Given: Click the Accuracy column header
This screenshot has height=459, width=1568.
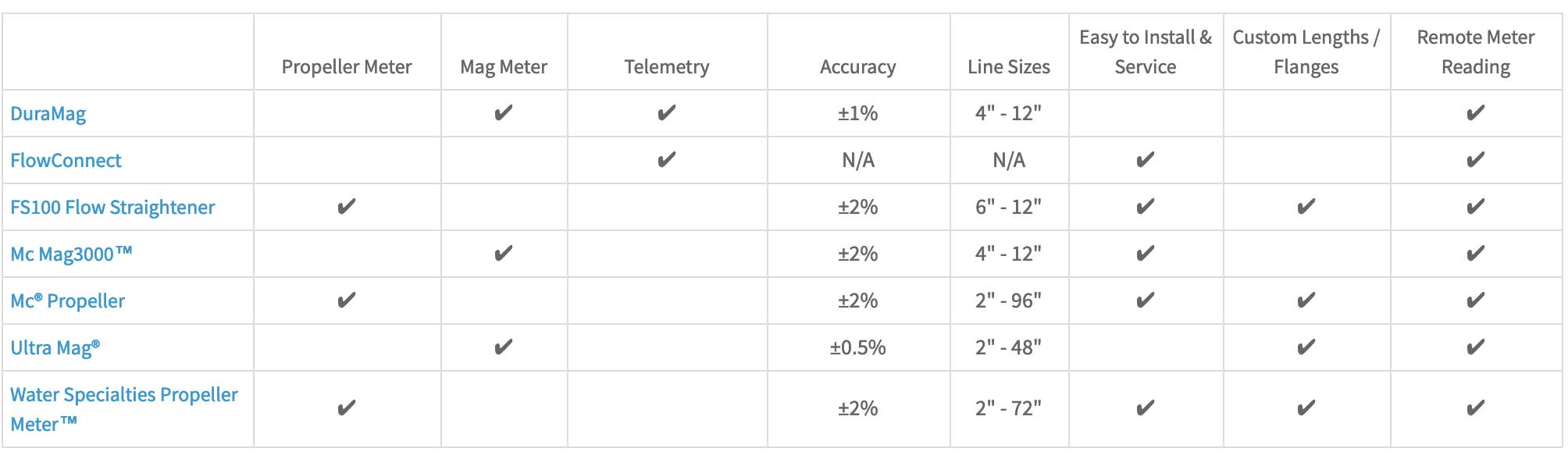Looking at the screenshot, I should point(858,67).
